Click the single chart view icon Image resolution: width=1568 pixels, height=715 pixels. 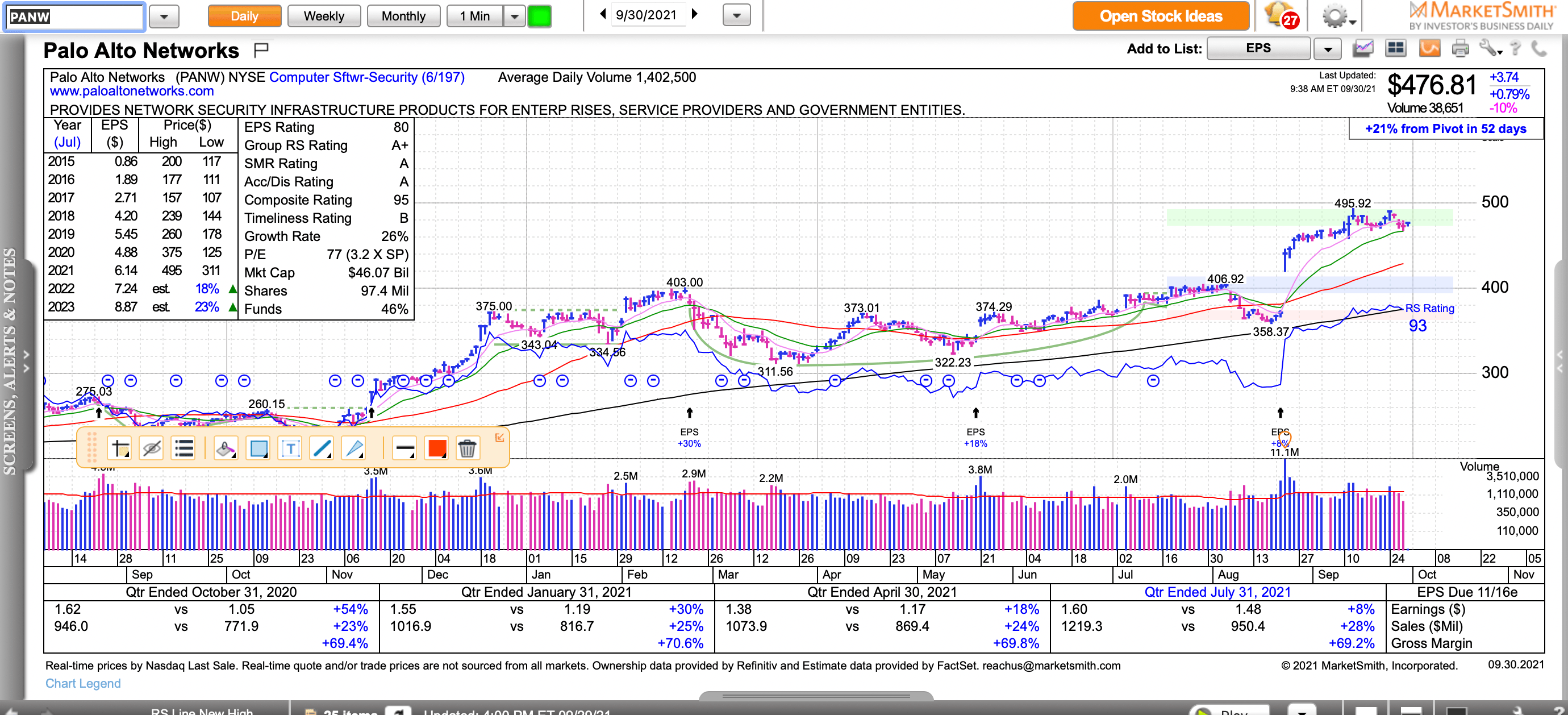point(1363,48)
